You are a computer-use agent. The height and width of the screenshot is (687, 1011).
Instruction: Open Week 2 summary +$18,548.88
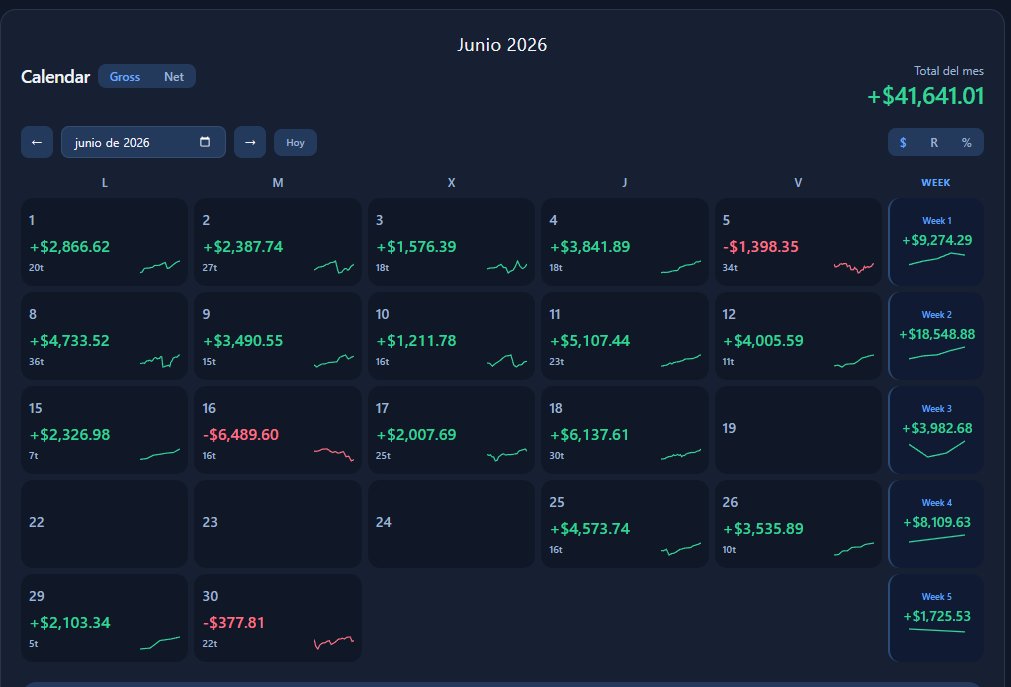pyautogui.click(x=936, y=336)
